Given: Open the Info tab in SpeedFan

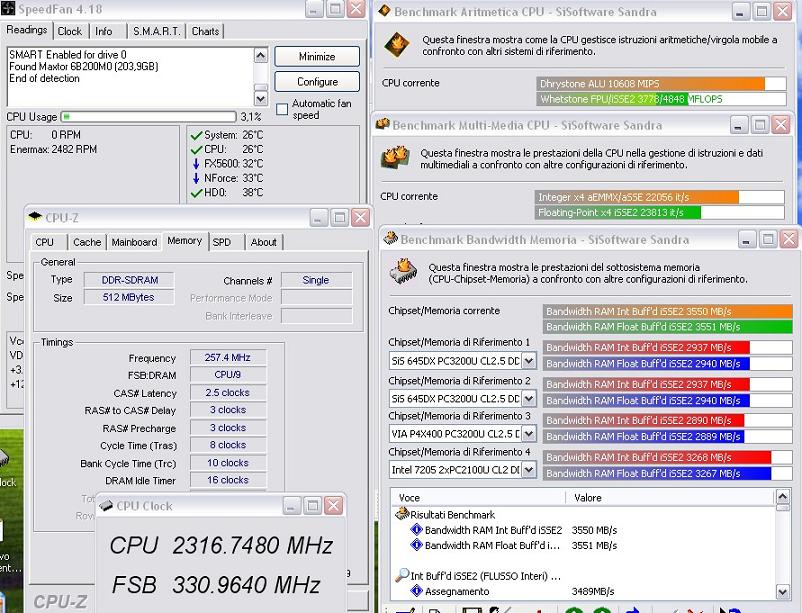Looking at the screenshot, I should (104, 31).
